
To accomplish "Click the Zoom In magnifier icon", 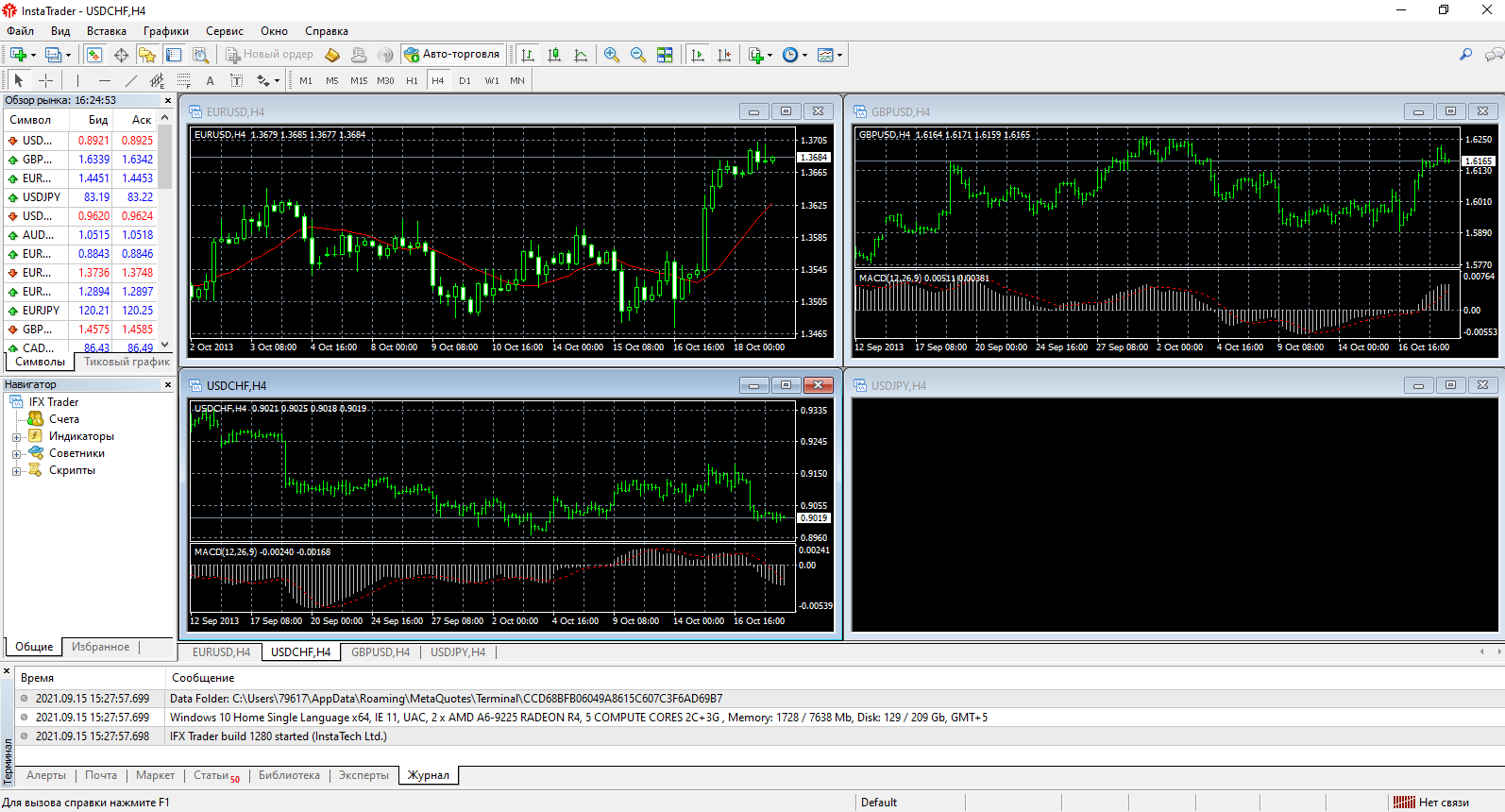I will [612, 55].
